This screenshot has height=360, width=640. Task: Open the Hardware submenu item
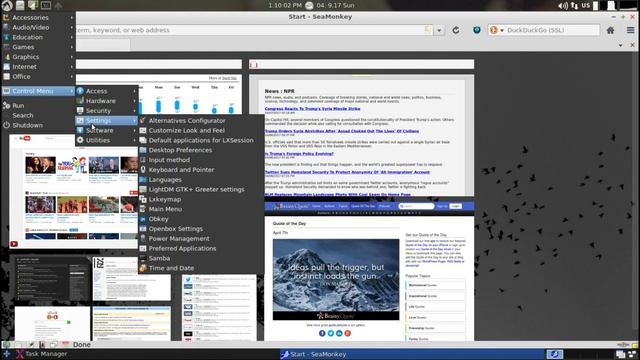pyautogui.click(x=107, y=101)
